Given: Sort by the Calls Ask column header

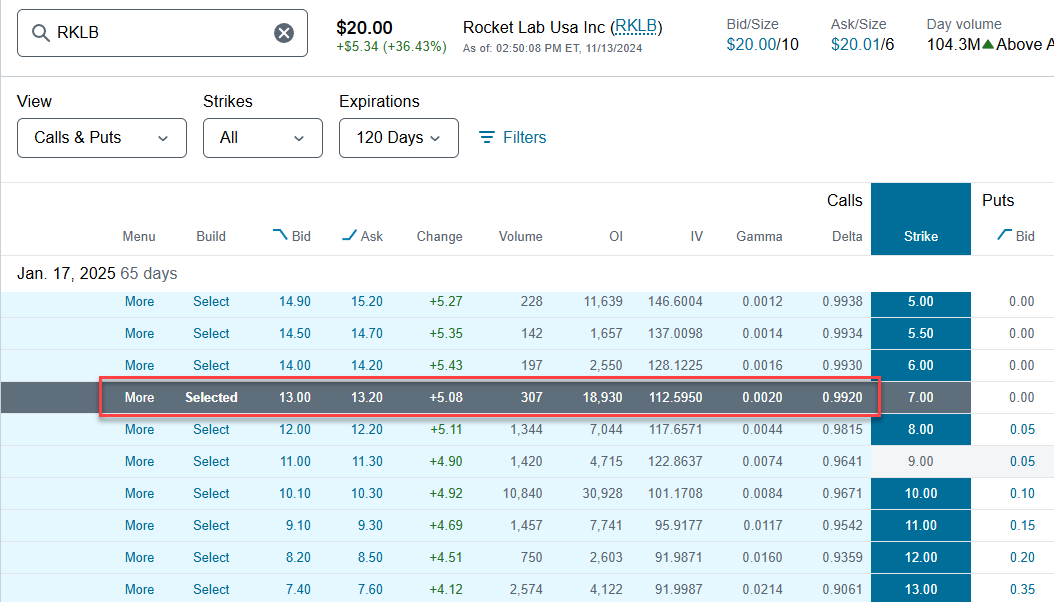Looking at the screenshot, I should (x=362, y=236).
